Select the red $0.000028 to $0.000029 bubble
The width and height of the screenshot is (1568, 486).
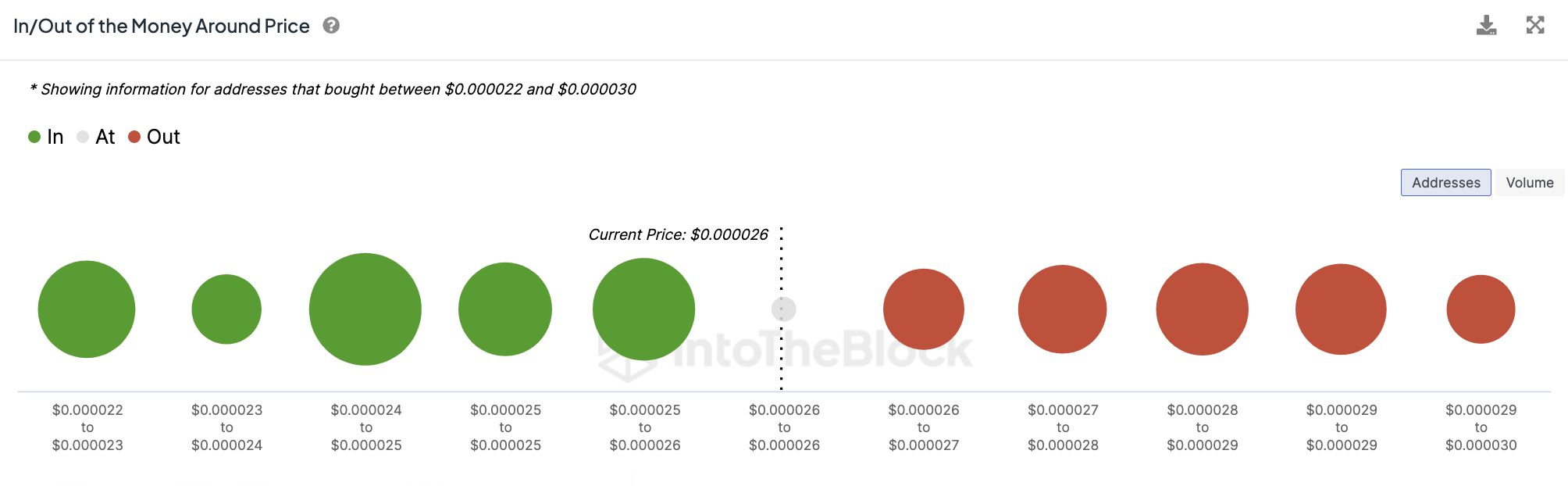coord(1202,309)
